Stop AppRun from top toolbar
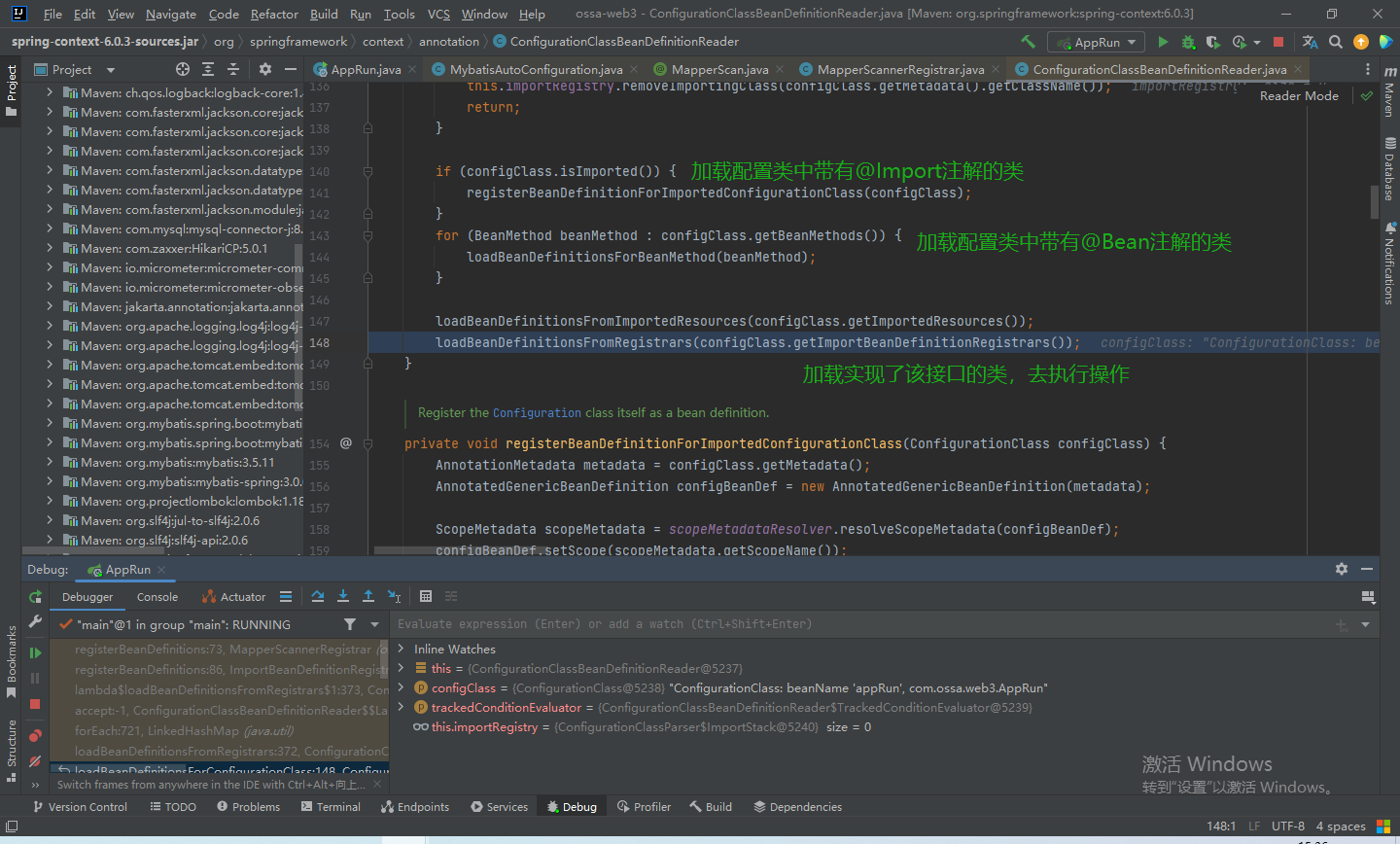The height and width of the screenshot is (844, 1400). coord(1278,42)
